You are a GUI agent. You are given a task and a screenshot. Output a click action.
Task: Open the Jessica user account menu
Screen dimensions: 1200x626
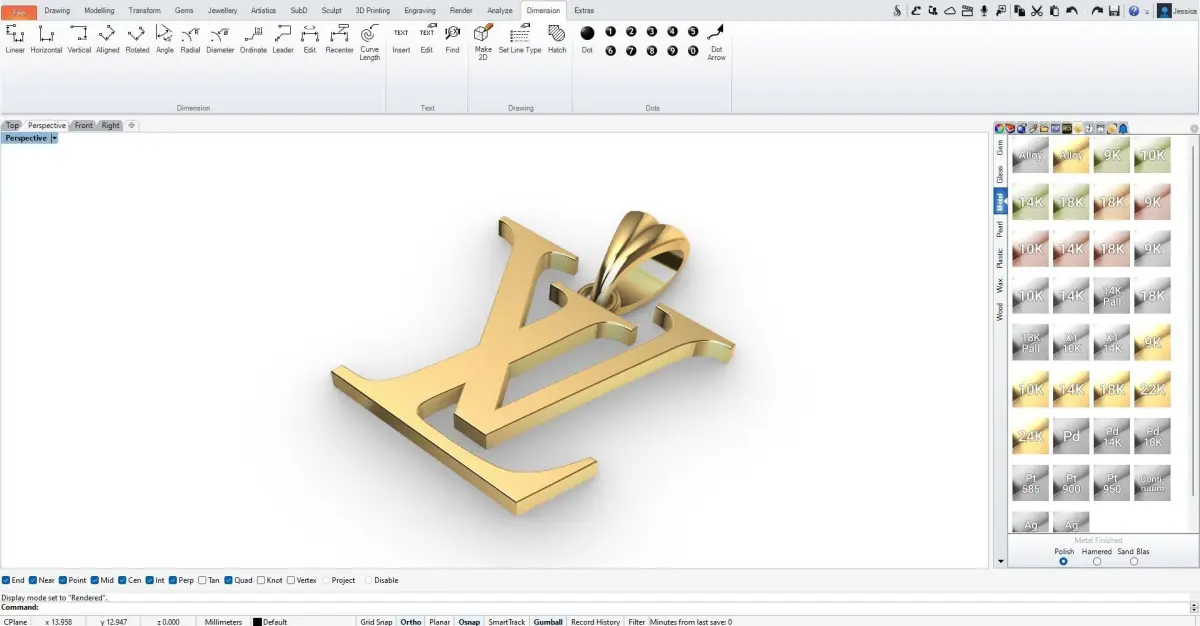[x=1178, y=10]
